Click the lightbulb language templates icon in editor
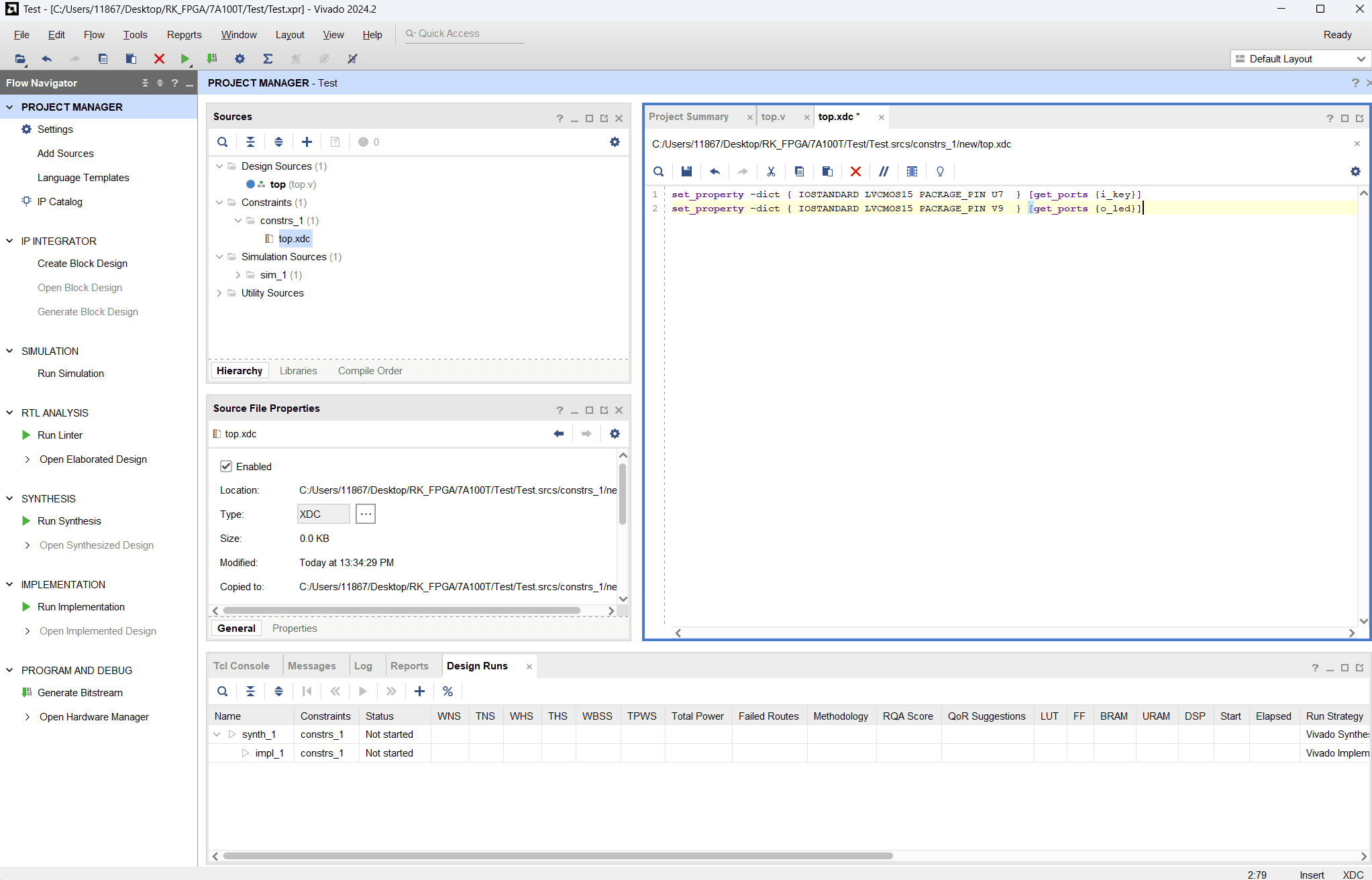1372x880 pixels. point(940,172)
